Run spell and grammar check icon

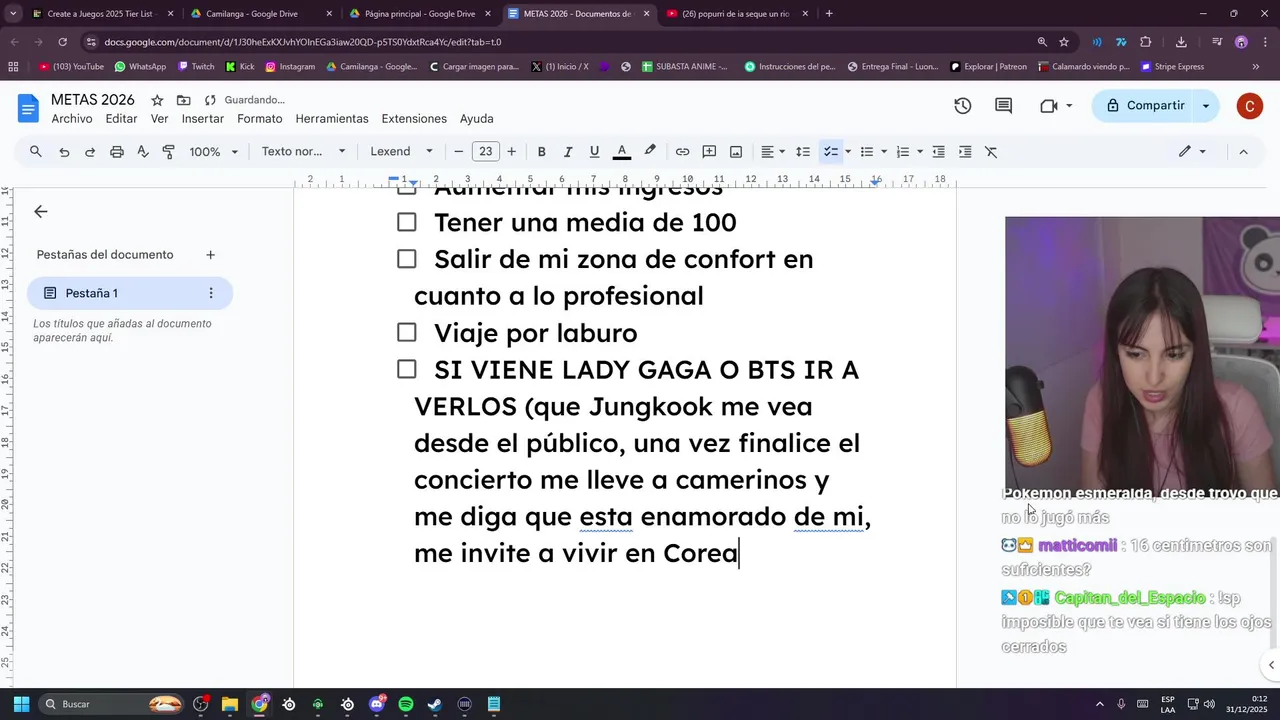143,152
